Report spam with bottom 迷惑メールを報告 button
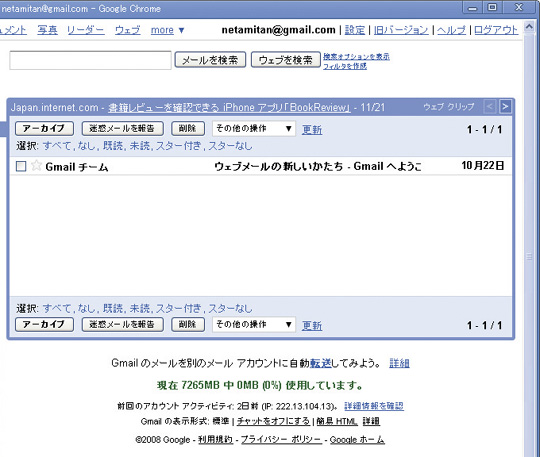 122,324
